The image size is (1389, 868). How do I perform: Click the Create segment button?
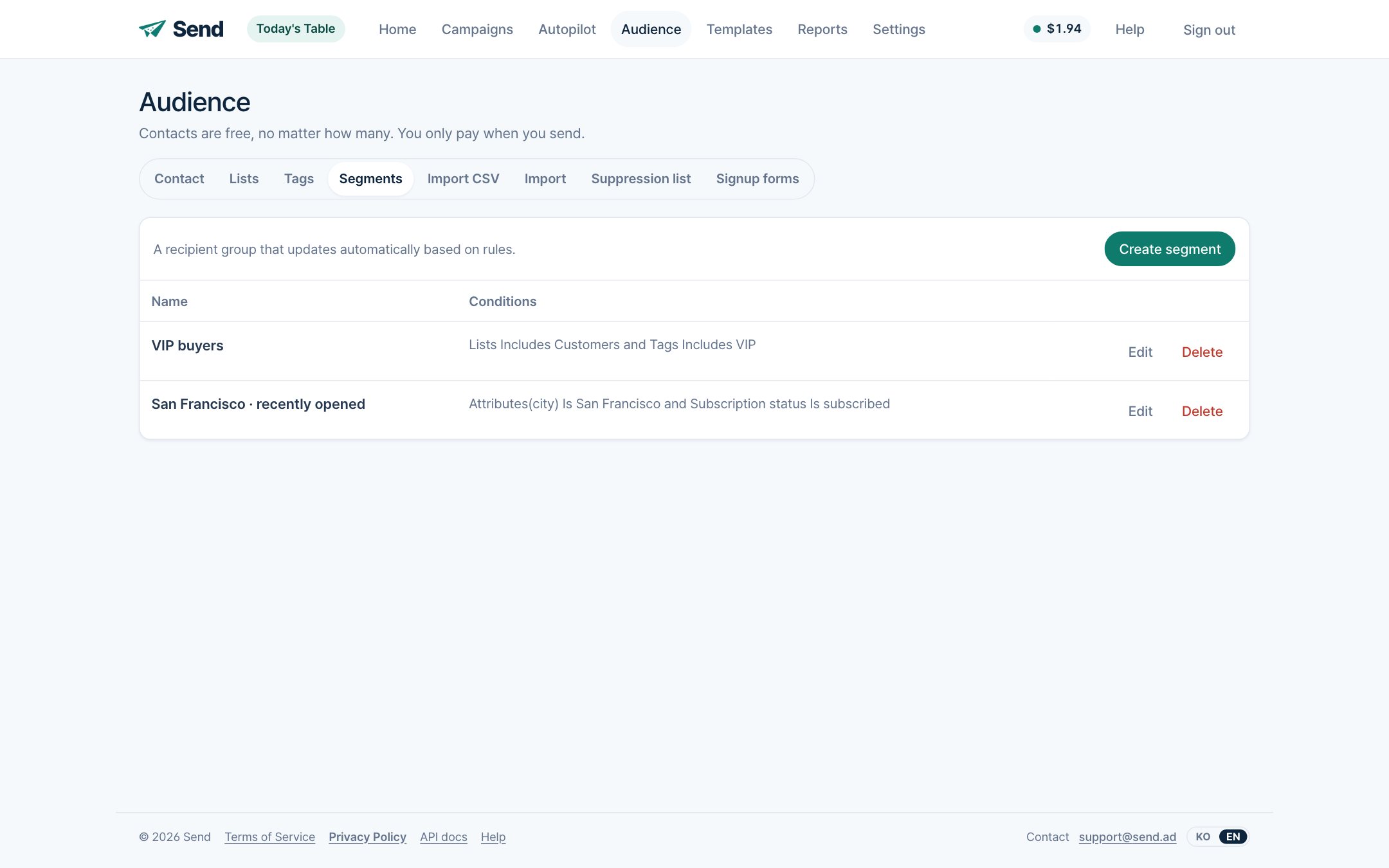1170,249
